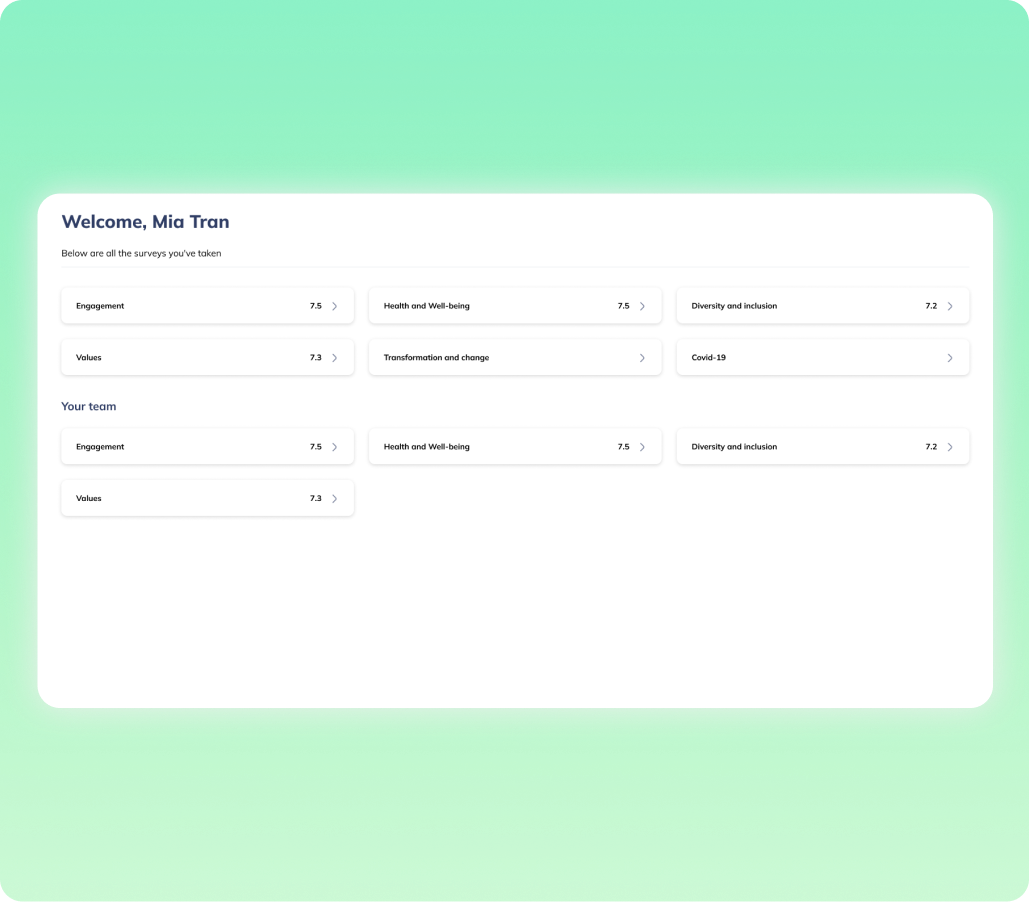This screenshot has height=902, width=1029.
Task: Click the arrow on your Health and Well-being survey
Action: (642, 306)
